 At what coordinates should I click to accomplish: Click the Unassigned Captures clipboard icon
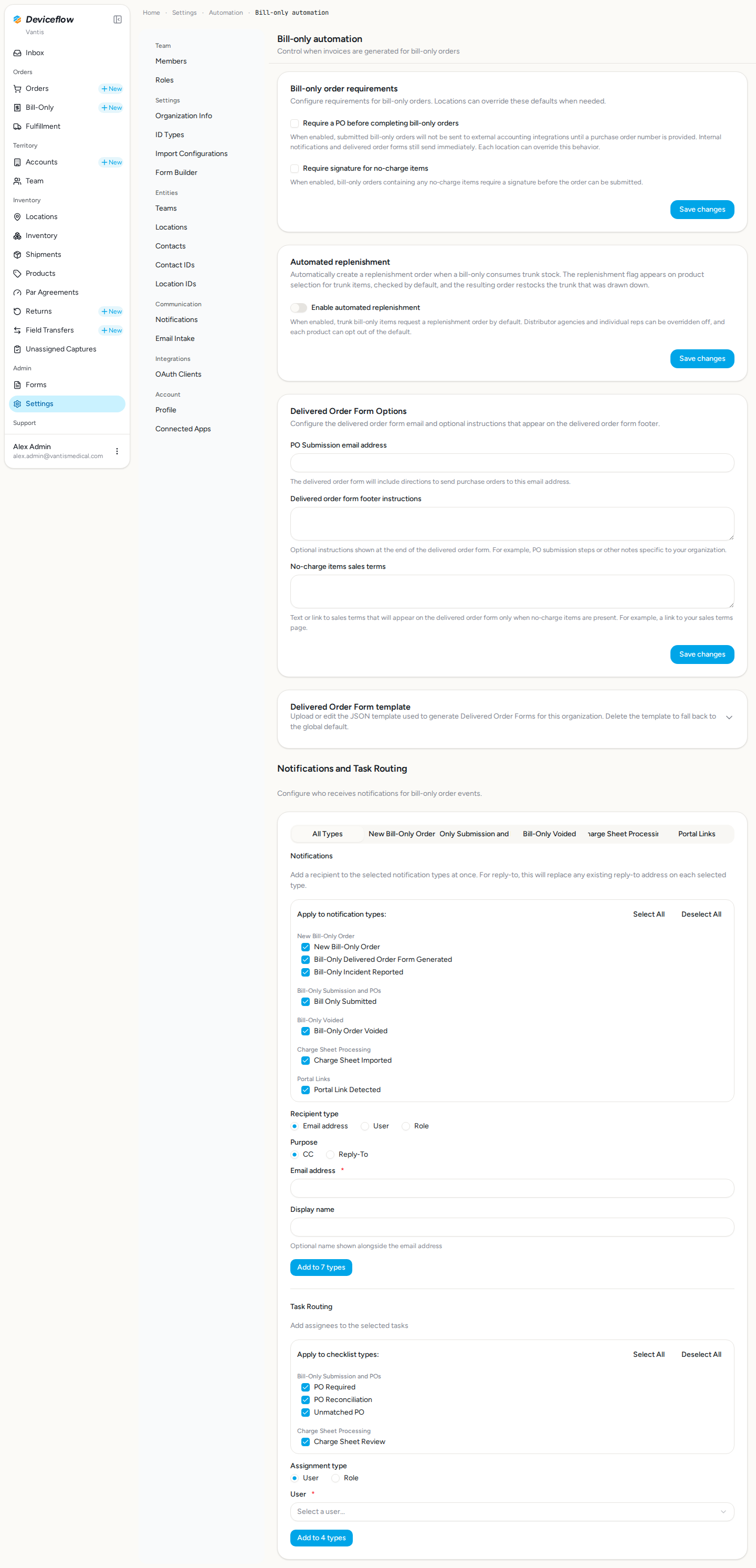pos(18,349)
